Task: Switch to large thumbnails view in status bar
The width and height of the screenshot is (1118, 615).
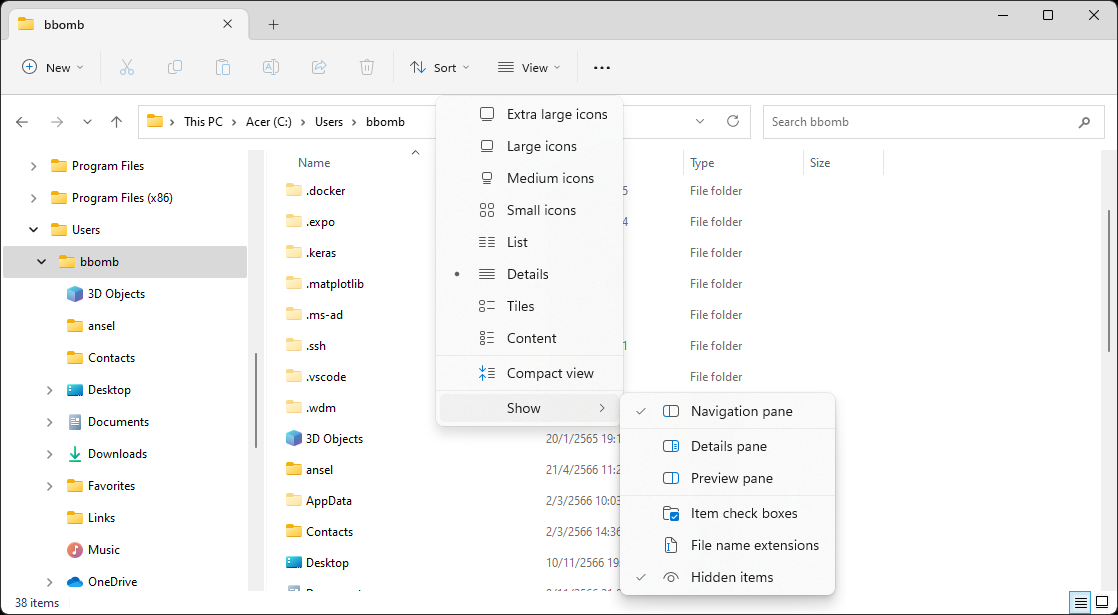Action: (x=1102, y=603)
